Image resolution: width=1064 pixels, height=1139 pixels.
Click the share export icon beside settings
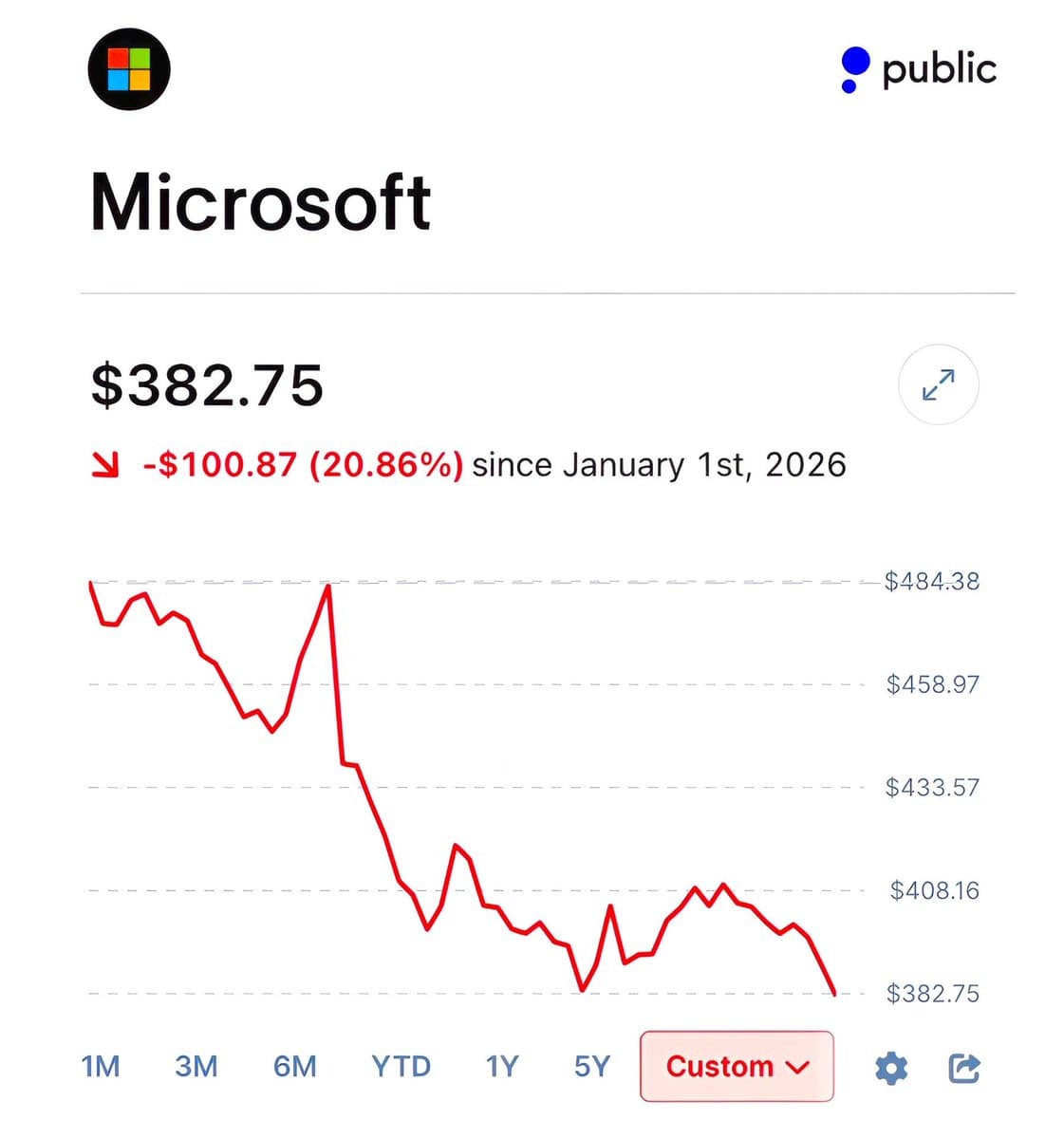click(x=964, y=1067)
